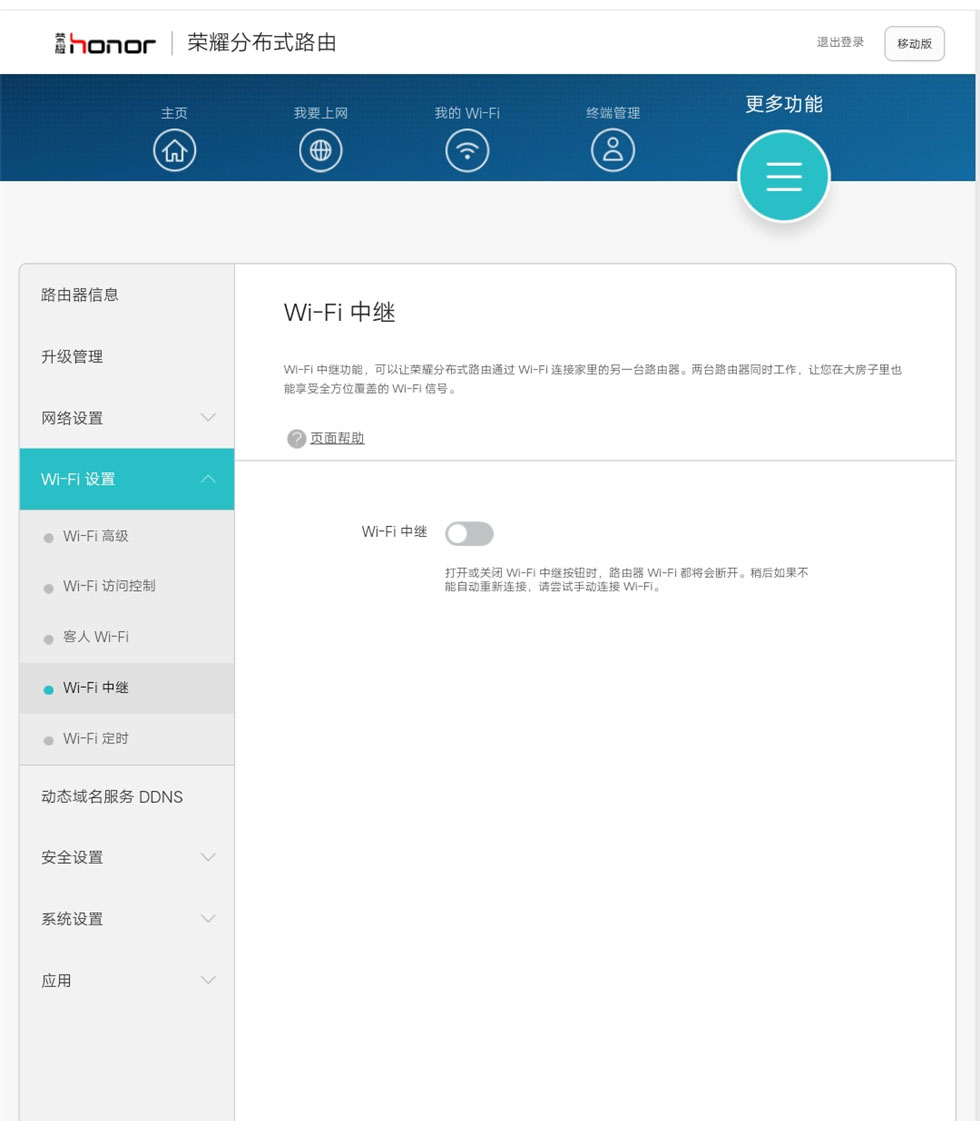Click the question mark help icon
The image size is (980, 1121).
pos(296,439)
